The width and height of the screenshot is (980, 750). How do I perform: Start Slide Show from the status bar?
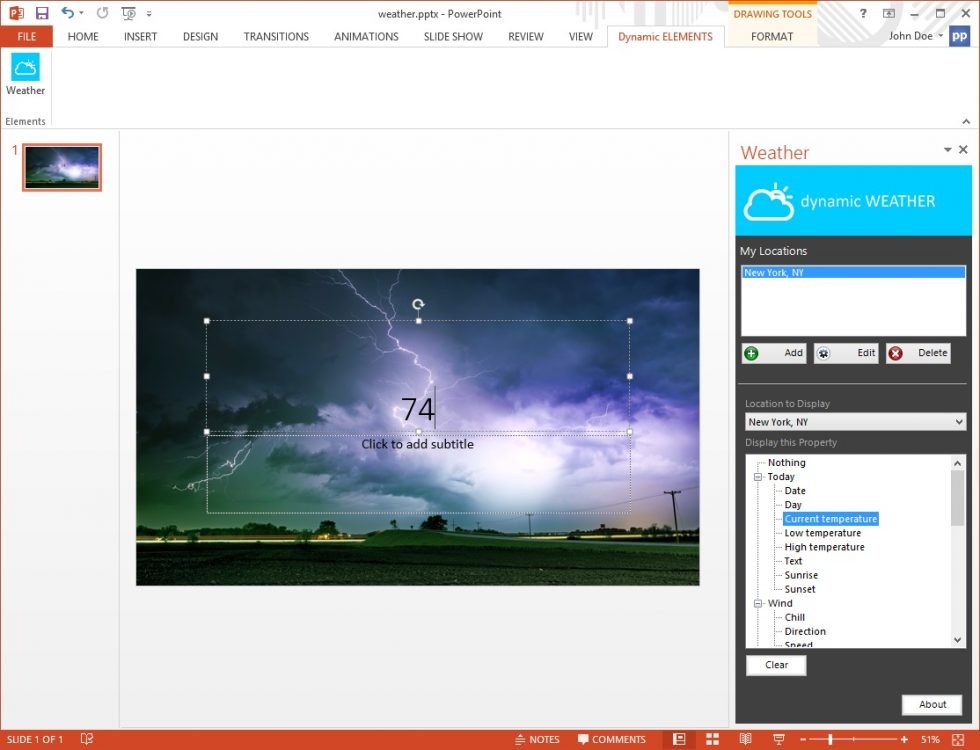[778, 739]
